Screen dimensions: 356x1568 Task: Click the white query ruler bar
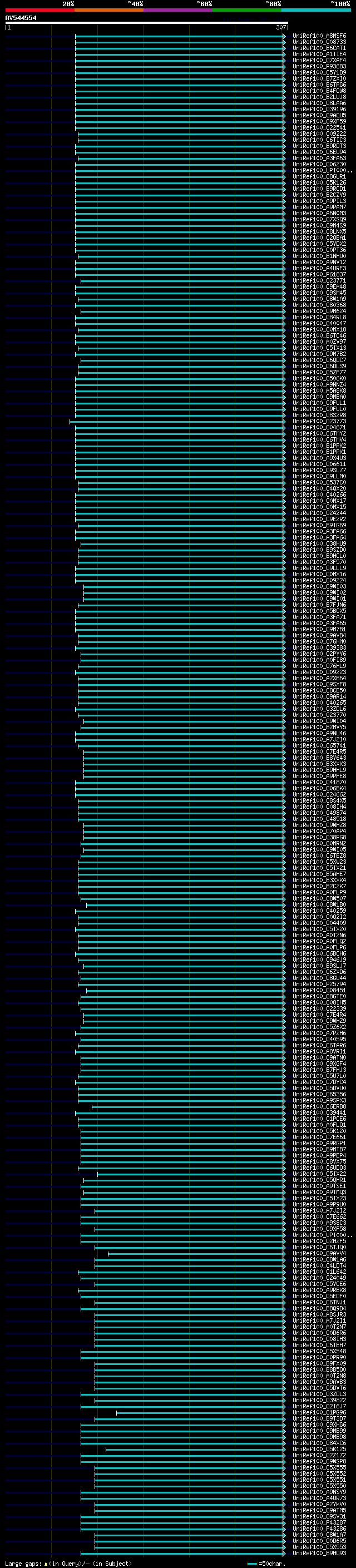(146, 23)
